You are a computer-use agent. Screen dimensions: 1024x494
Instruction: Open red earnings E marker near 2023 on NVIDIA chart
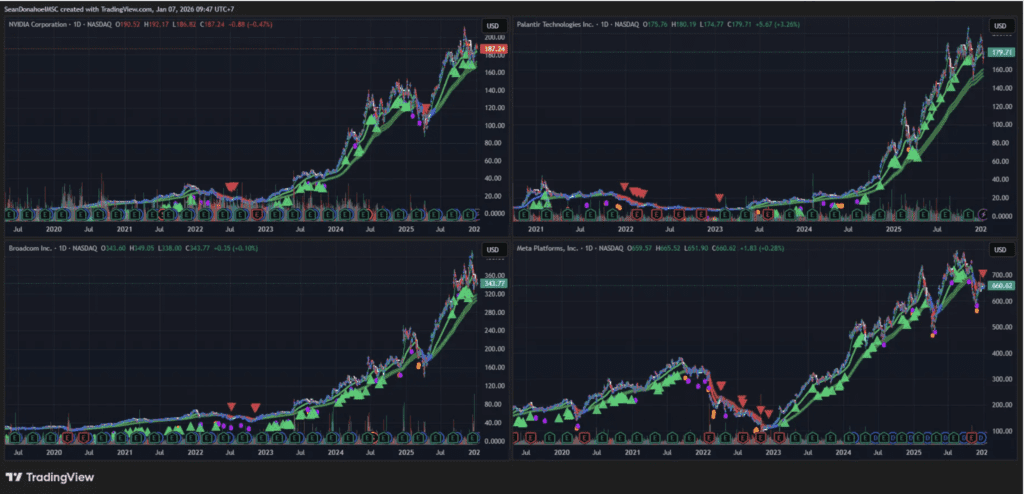click(x=258, y=213)
